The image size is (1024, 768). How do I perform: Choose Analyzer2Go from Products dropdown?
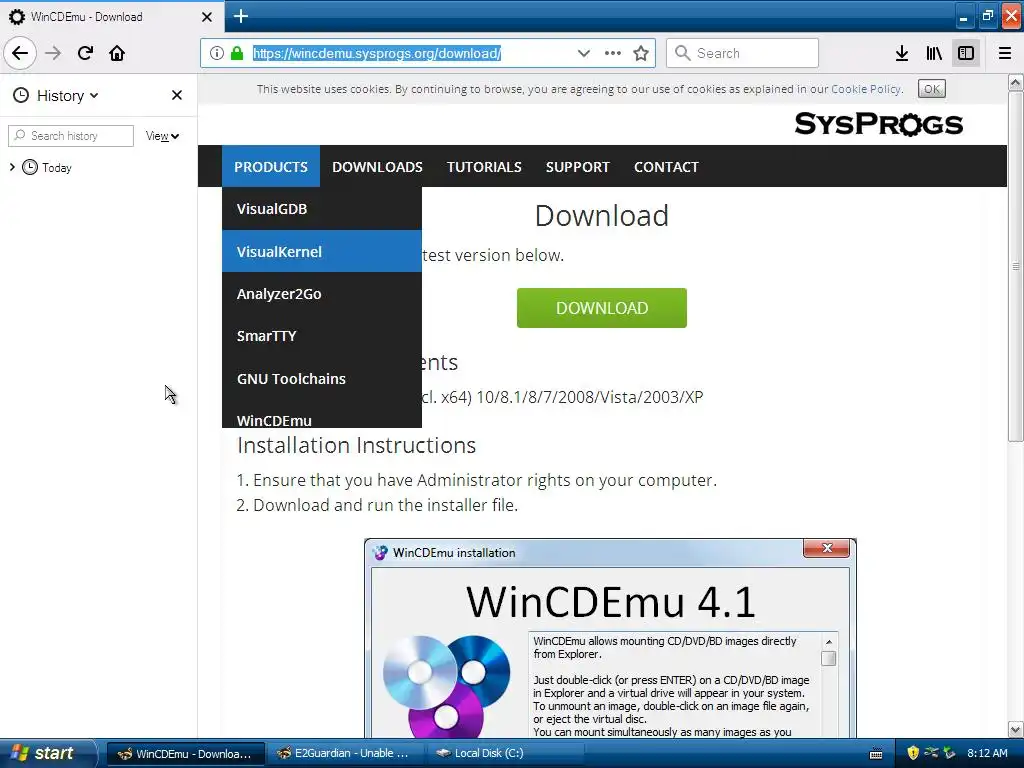point(322,294)
